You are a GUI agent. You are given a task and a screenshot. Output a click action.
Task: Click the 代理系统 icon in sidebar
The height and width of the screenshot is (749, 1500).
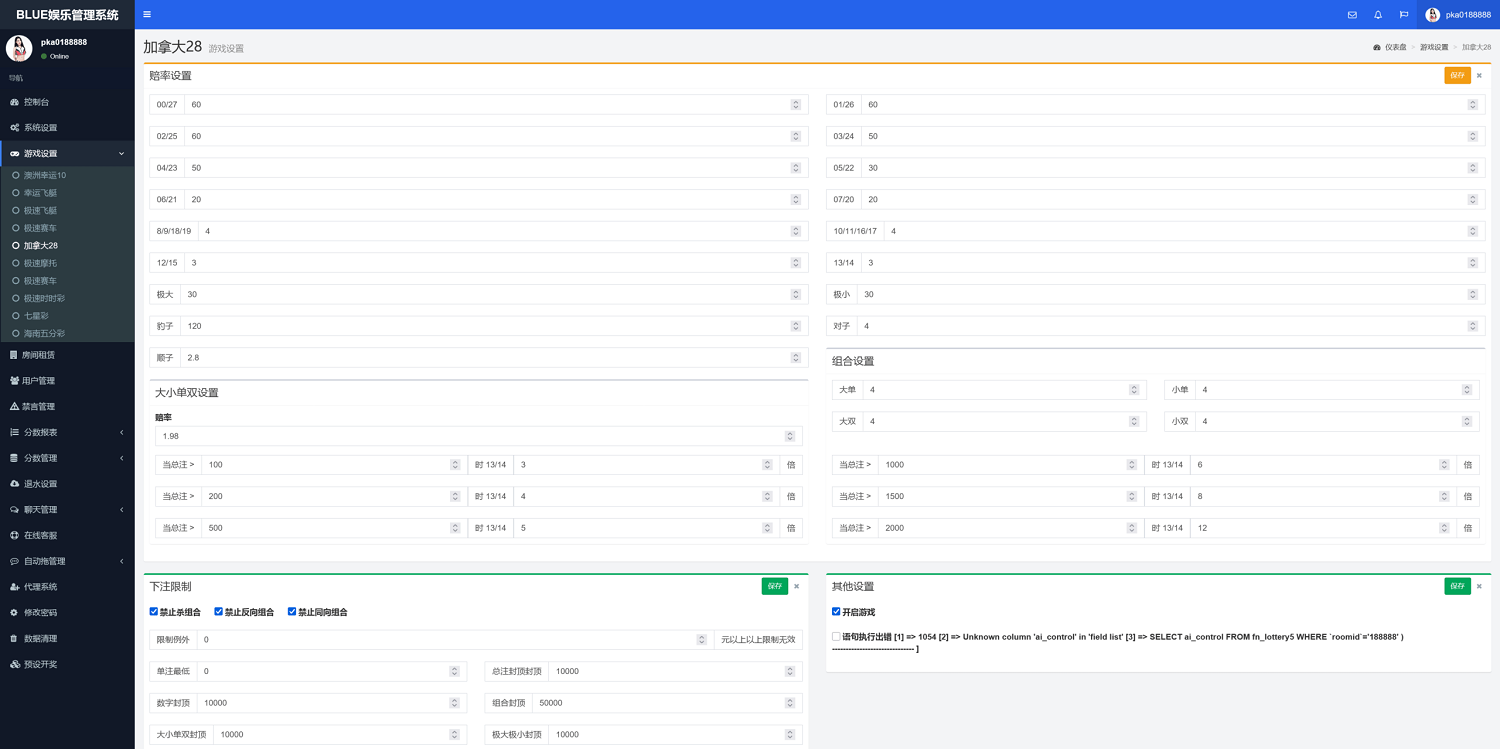point(14,587)
